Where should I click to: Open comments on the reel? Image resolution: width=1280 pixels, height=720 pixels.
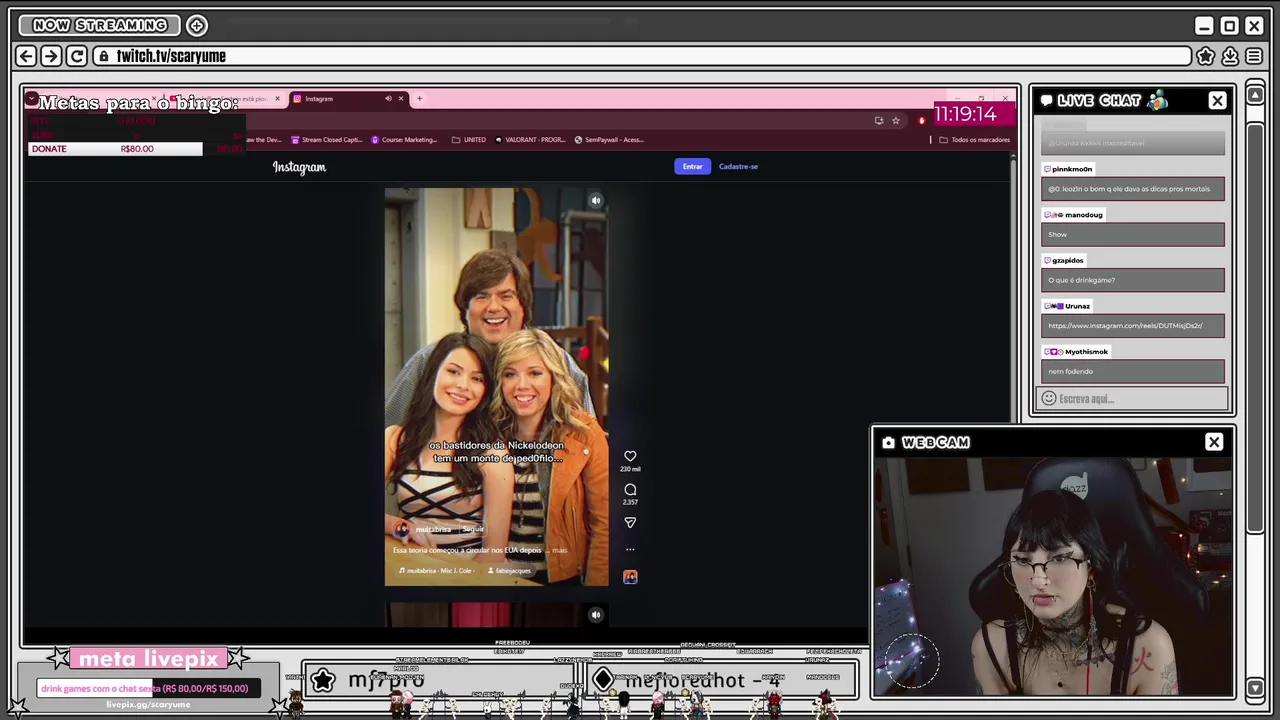pos(630,490)
